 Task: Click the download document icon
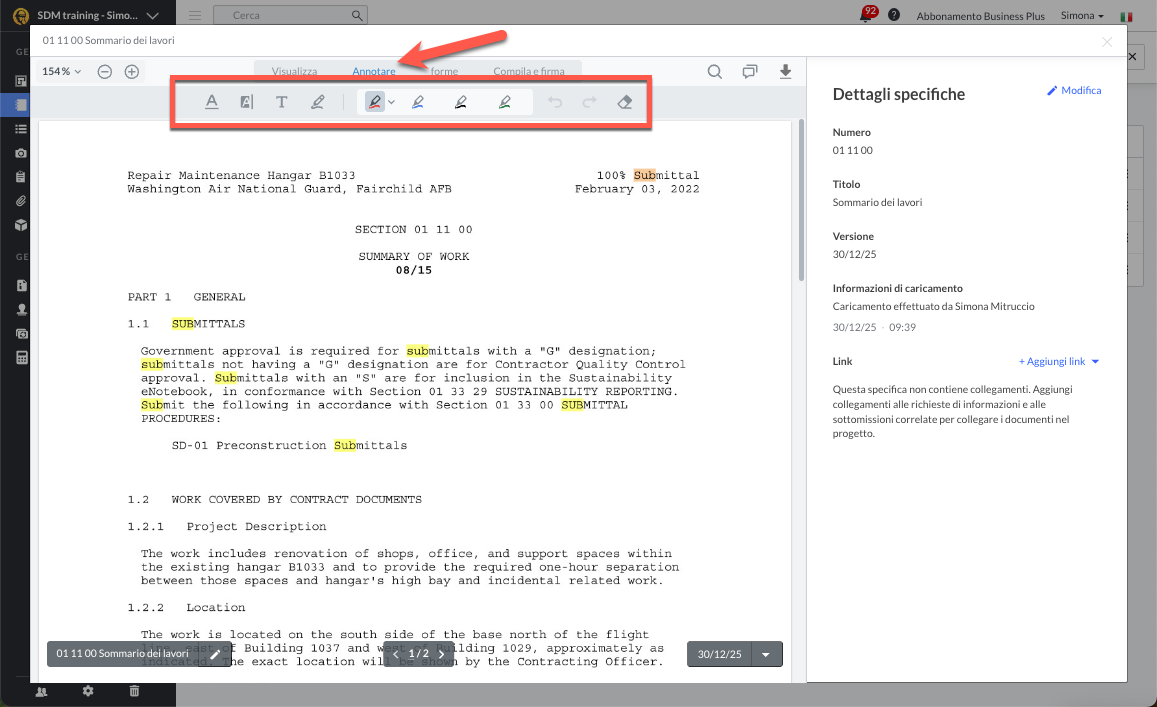pos(785,71)
